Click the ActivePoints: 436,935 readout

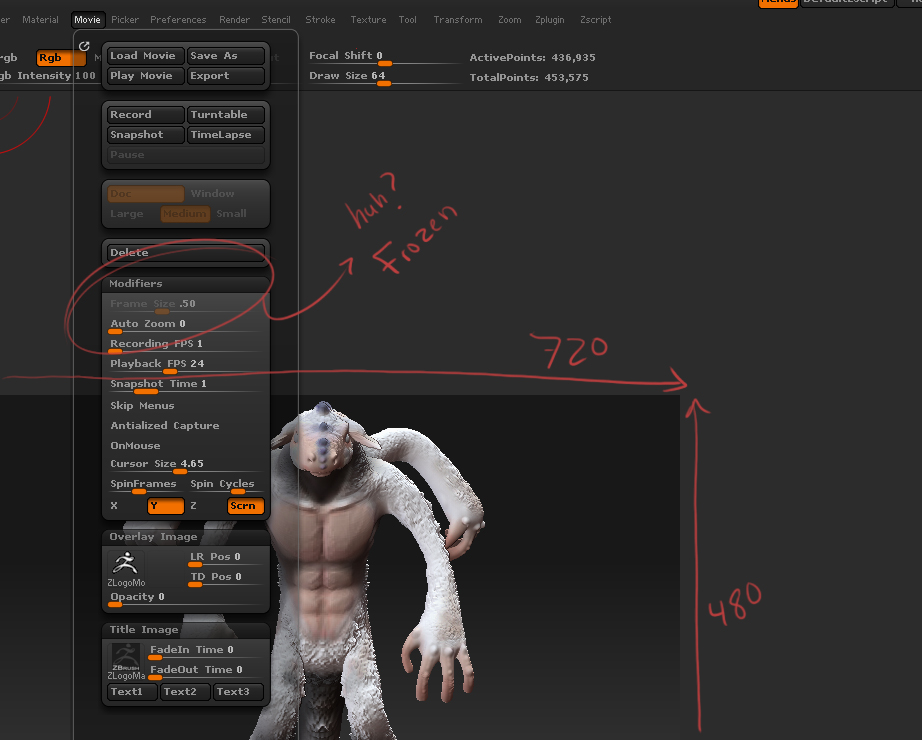(532, 58)
